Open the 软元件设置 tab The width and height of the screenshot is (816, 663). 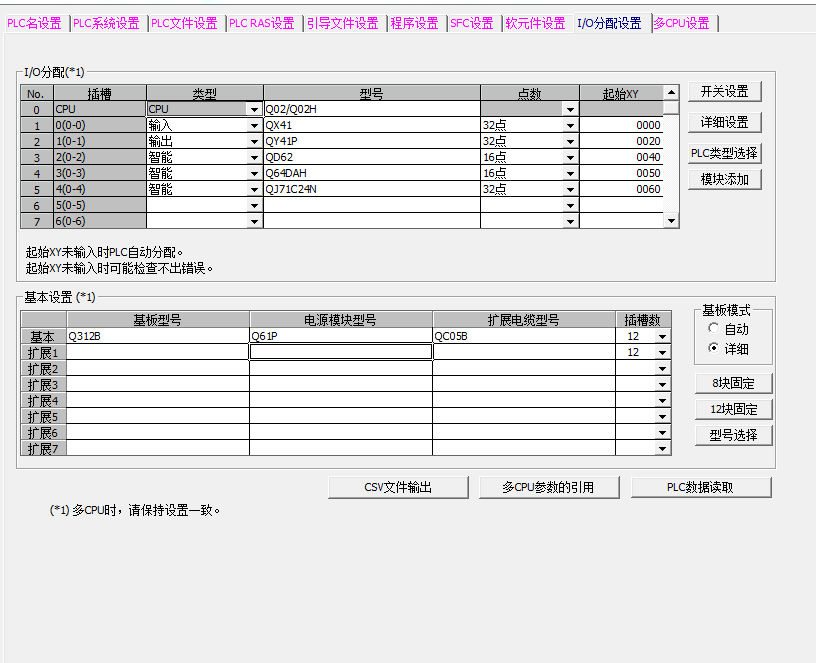tap(535, 23)
